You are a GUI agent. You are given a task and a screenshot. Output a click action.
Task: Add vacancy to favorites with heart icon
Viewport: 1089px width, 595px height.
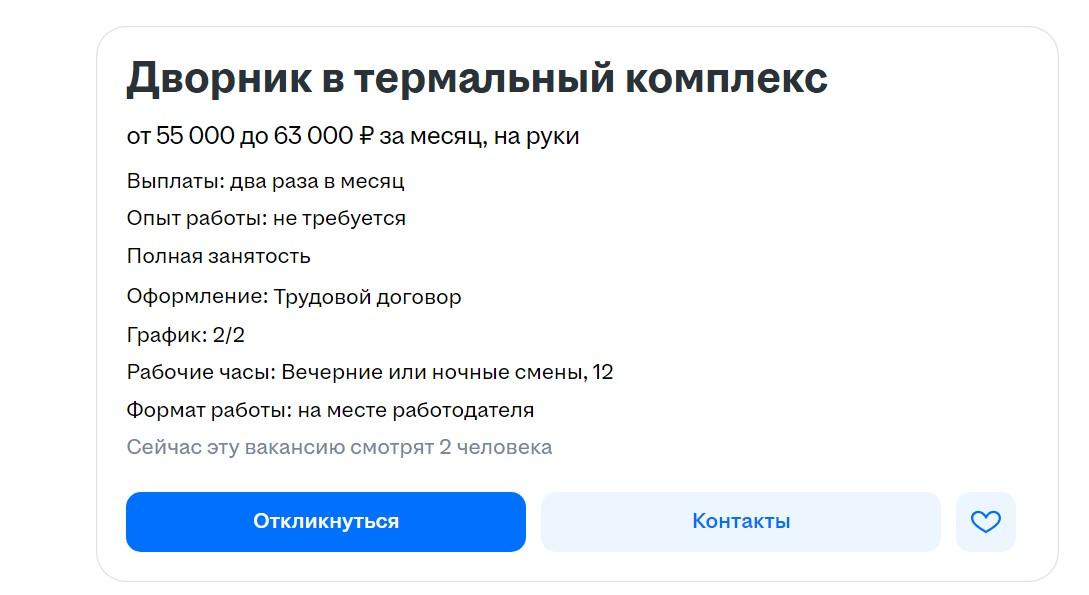tap(985, 521)
